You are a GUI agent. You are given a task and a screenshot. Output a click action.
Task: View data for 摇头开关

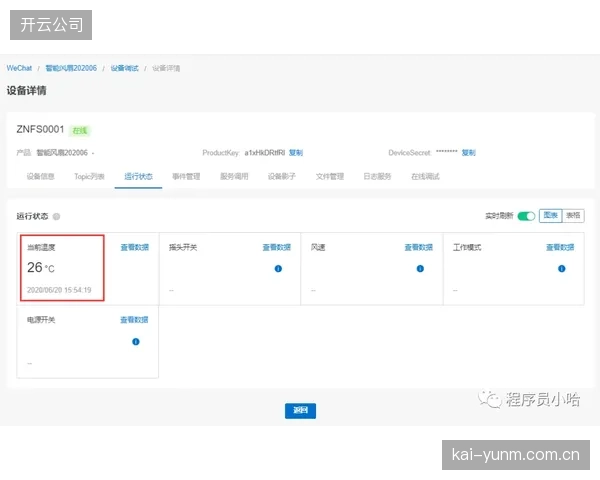[x=277, y=247]
